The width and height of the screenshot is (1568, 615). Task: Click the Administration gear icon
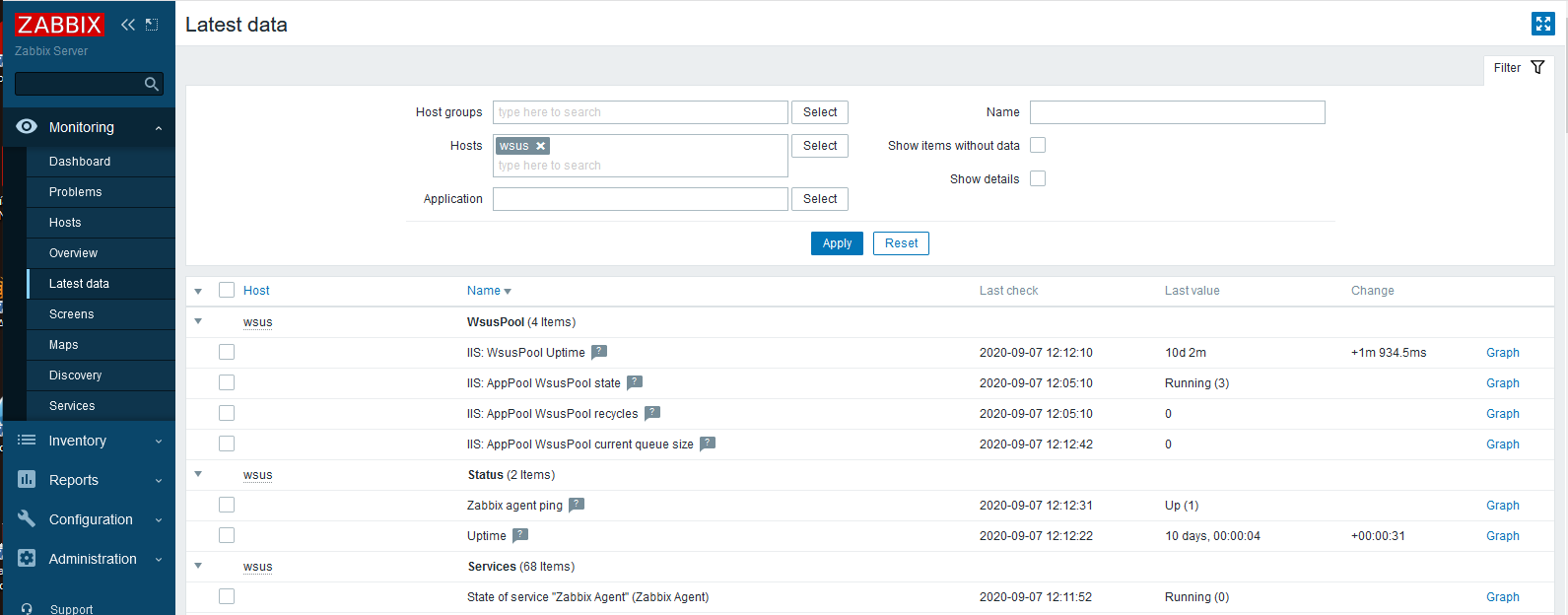pos(27,558)
